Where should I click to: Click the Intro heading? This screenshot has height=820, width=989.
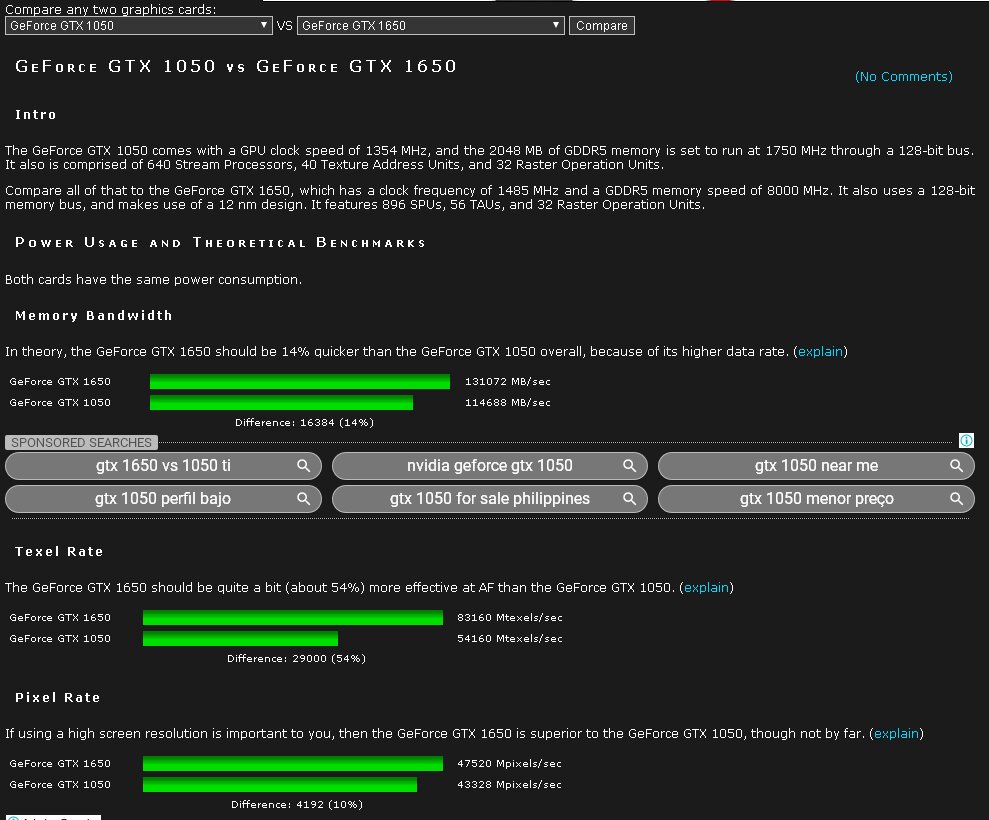coord(36,115)
